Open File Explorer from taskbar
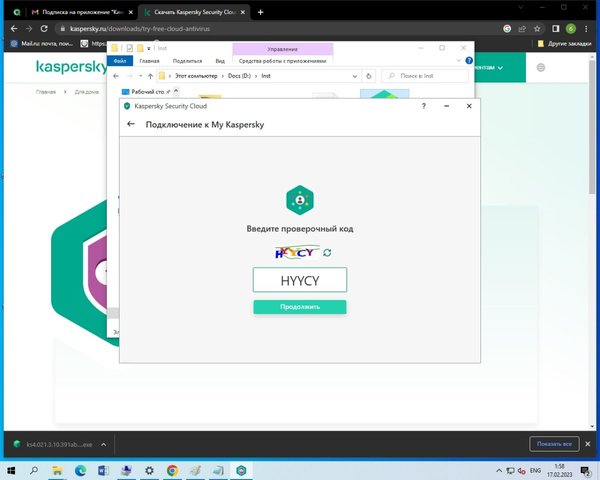Image resolution: width=600 pixels, height=480 pixels. point(57,470)
